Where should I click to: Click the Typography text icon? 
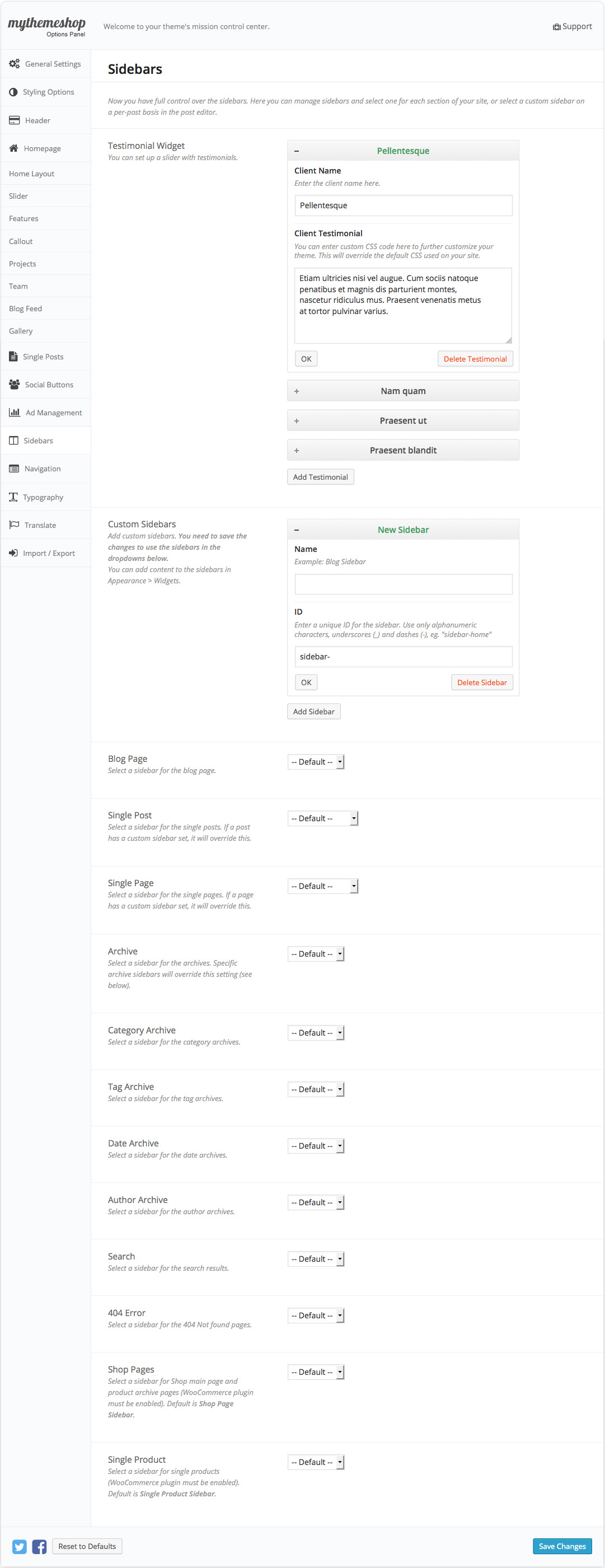[x=13, y=497]
